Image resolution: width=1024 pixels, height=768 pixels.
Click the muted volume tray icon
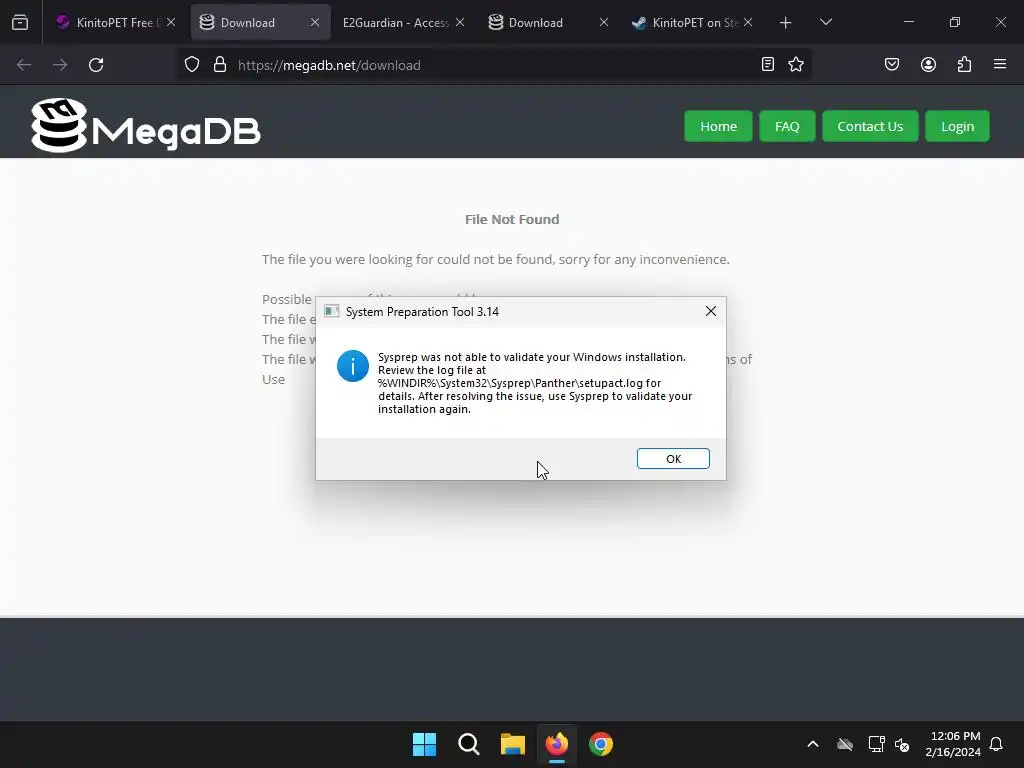pyautogui.click(x=902, y=744)
